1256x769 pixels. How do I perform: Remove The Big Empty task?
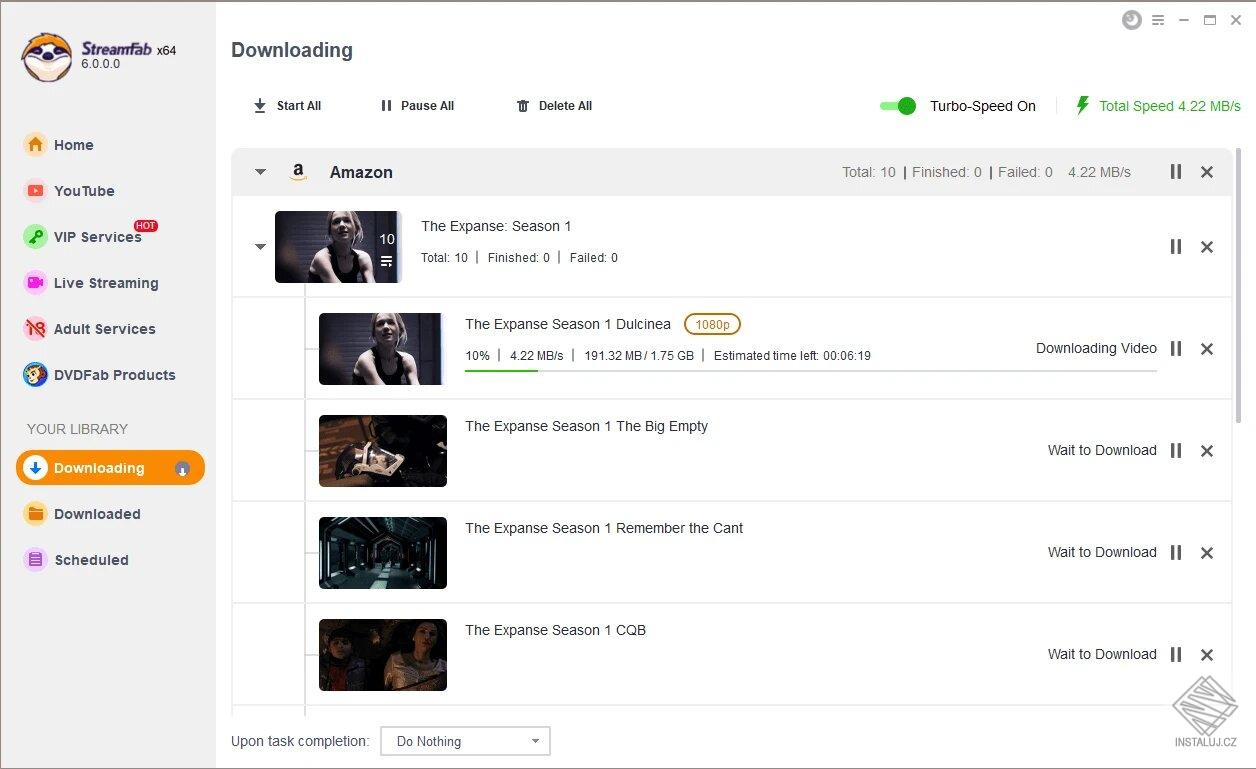point(1207,451)
